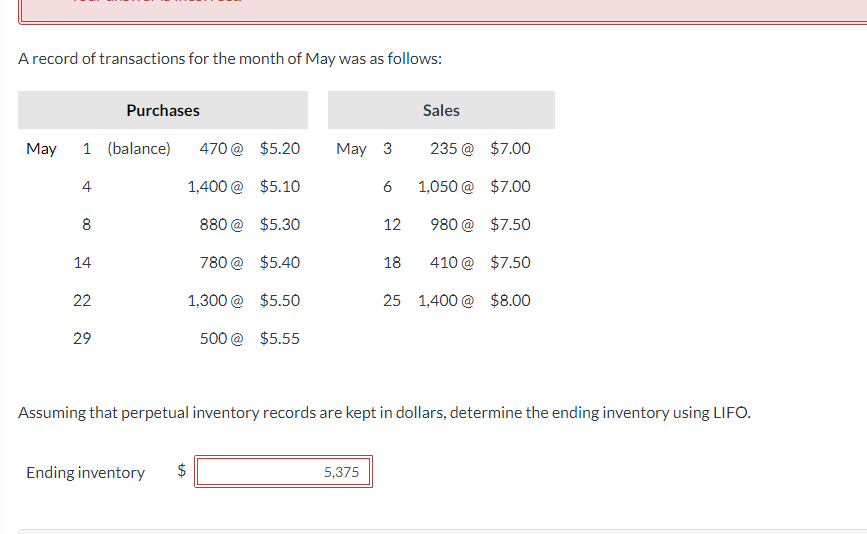Click the LIFO question instruction text

(384, 413)
